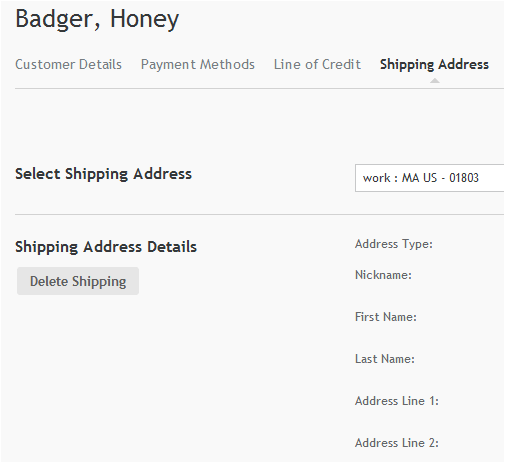
Task: Click the Address Line 2 label
Action: (x=397, y=443)
